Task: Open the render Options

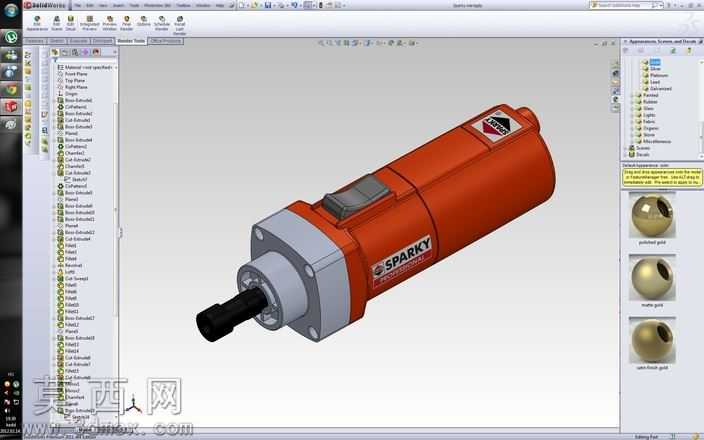Action: point(144,21)
